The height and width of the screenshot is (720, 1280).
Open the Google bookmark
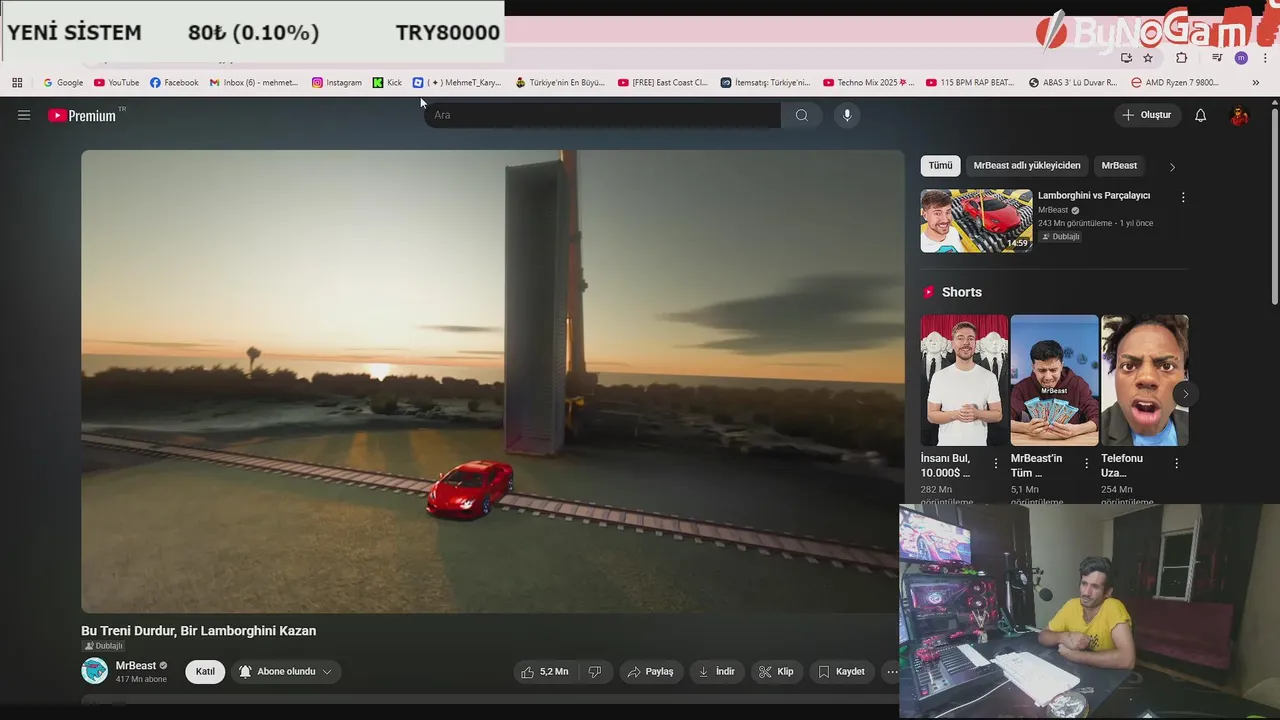click(x=63, y=83)
